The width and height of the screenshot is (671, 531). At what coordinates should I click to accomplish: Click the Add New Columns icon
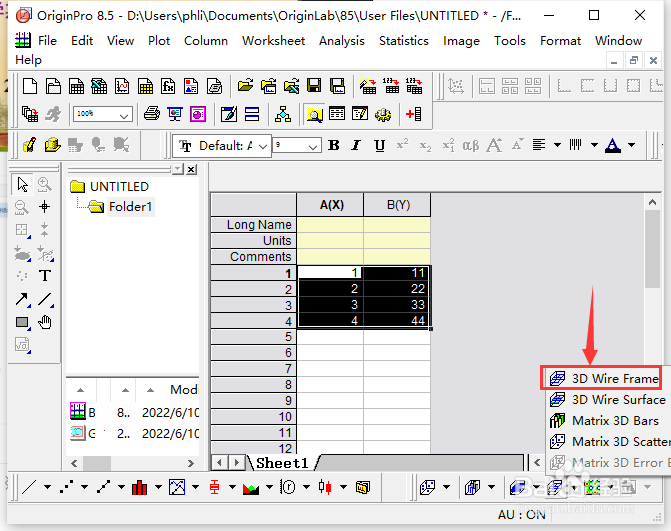point(413,114)
